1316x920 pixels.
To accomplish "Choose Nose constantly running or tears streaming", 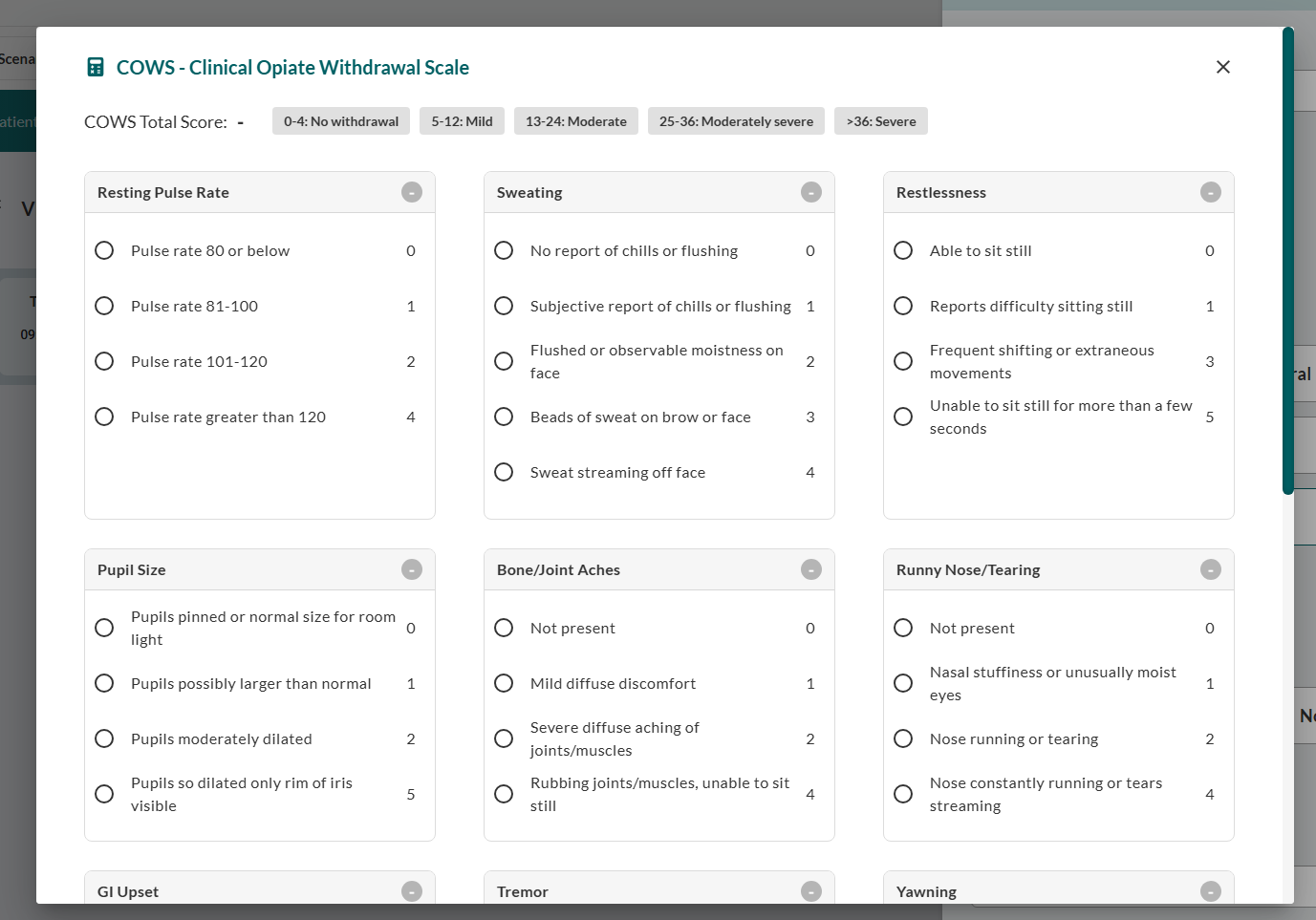I will pos(903,794).
